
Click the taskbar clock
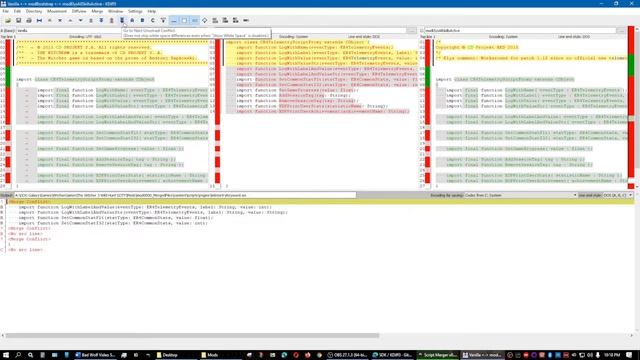click(612, 355)
